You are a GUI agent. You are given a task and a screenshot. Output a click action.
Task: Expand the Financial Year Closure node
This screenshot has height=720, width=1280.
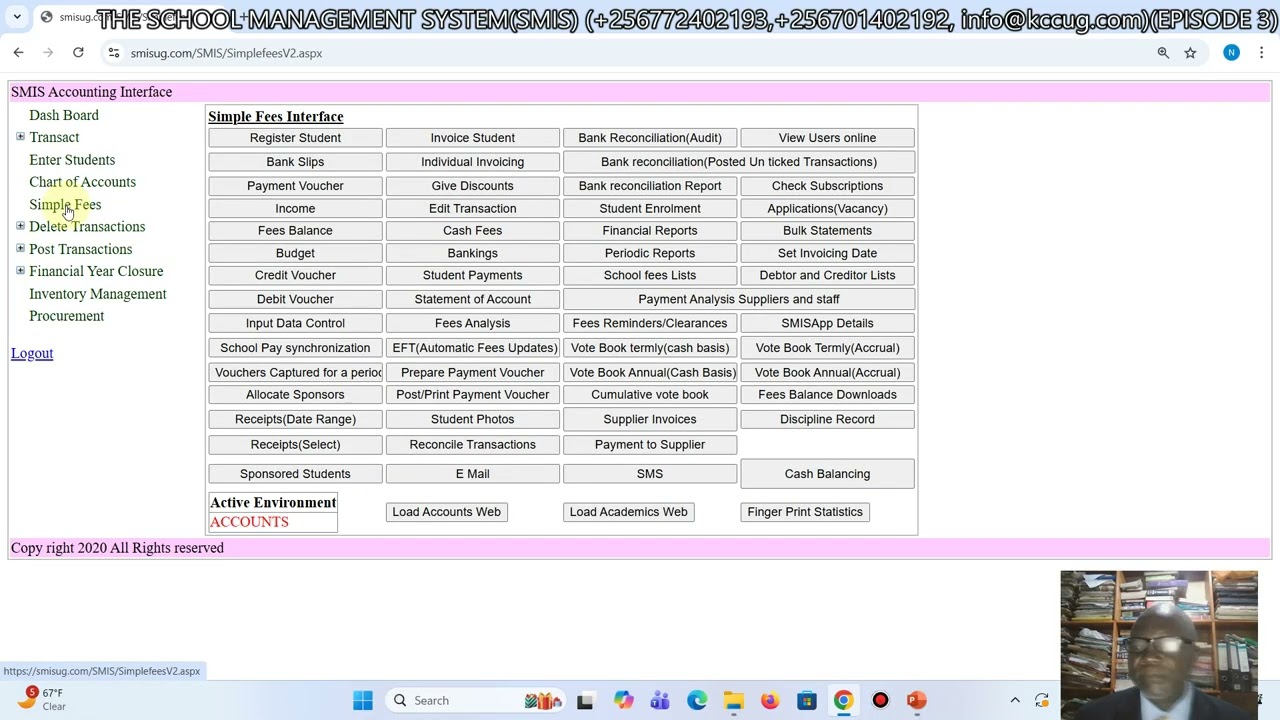(20, 270)
